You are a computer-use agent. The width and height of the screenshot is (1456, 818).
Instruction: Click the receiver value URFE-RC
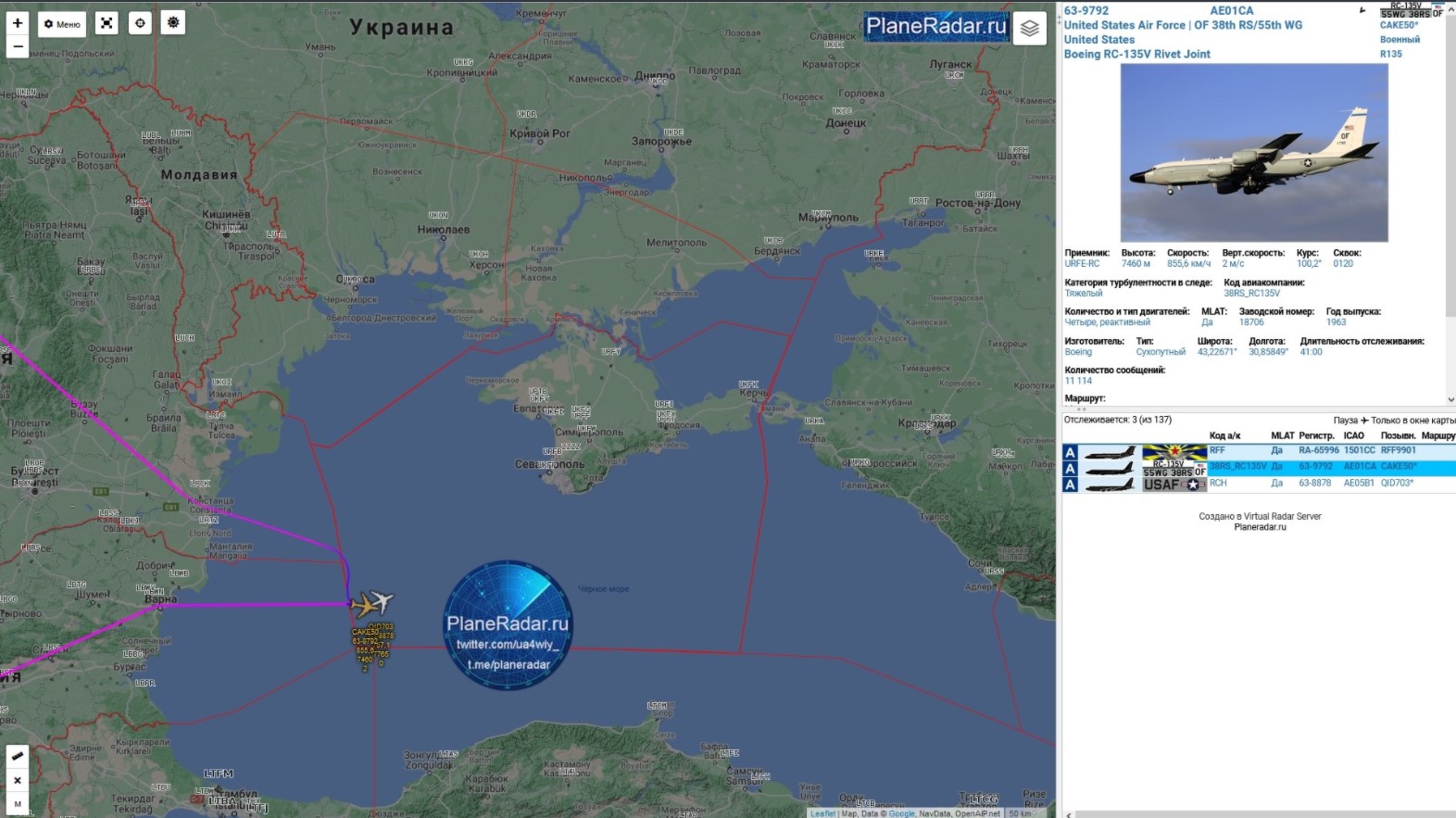(x=1082, y=264)
